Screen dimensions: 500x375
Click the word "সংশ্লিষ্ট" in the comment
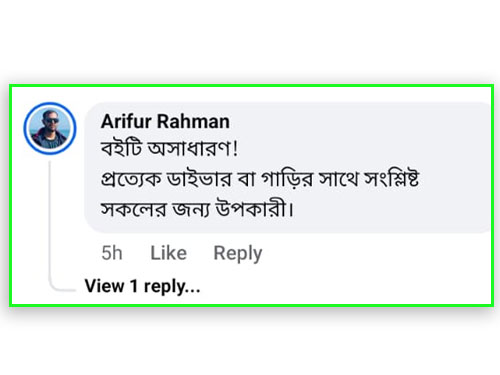(x=391, y=179)
